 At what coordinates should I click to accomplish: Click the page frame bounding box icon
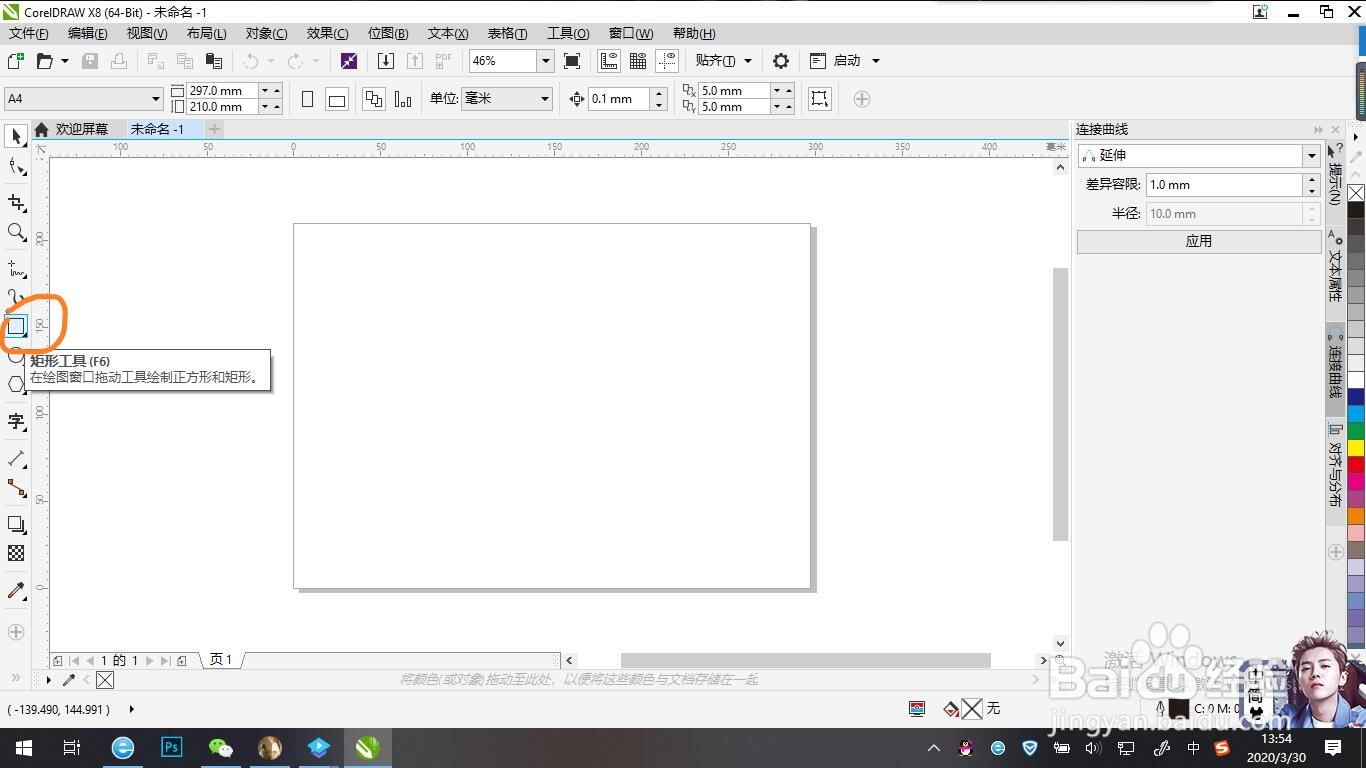(820, 99)
